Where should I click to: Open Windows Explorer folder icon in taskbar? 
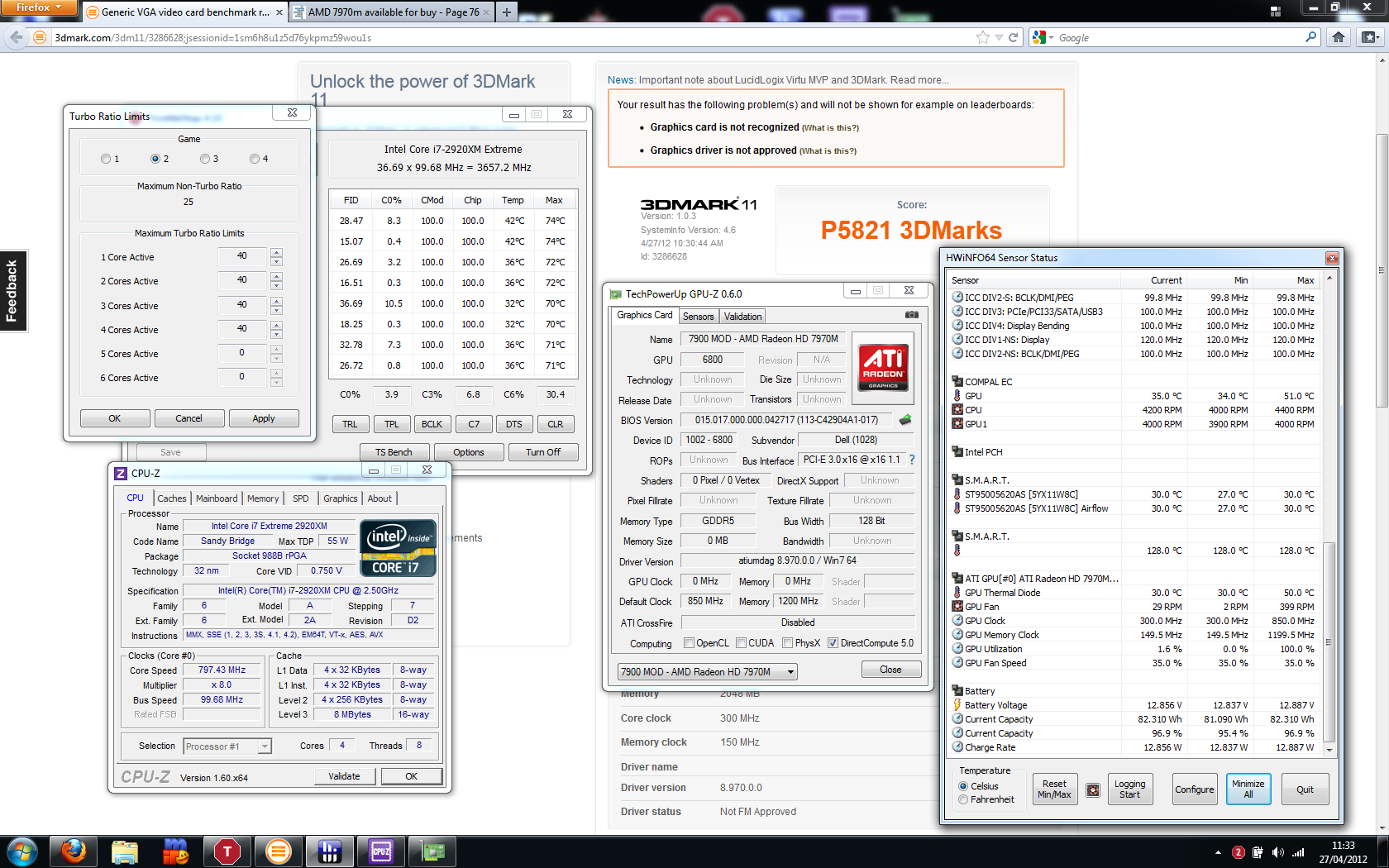point(125,851)
